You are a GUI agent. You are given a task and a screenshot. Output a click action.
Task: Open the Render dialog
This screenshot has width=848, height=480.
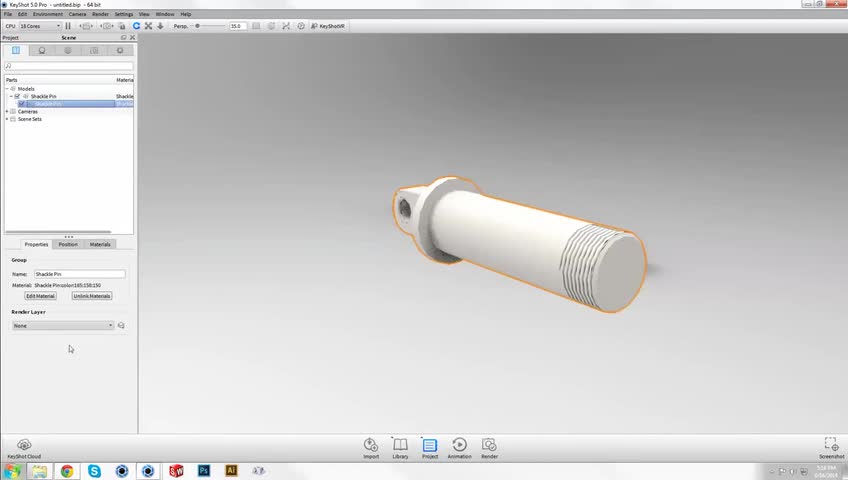coord(489,448)
